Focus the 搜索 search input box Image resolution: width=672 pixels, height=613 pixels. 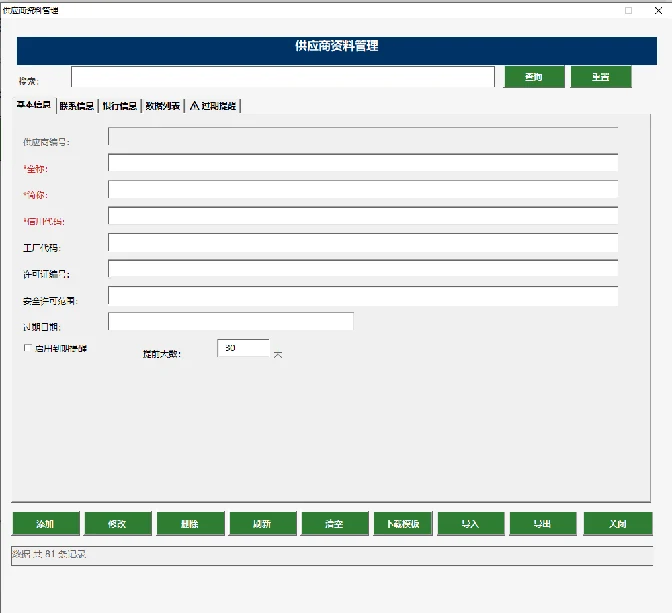click(x=283, y=77)
